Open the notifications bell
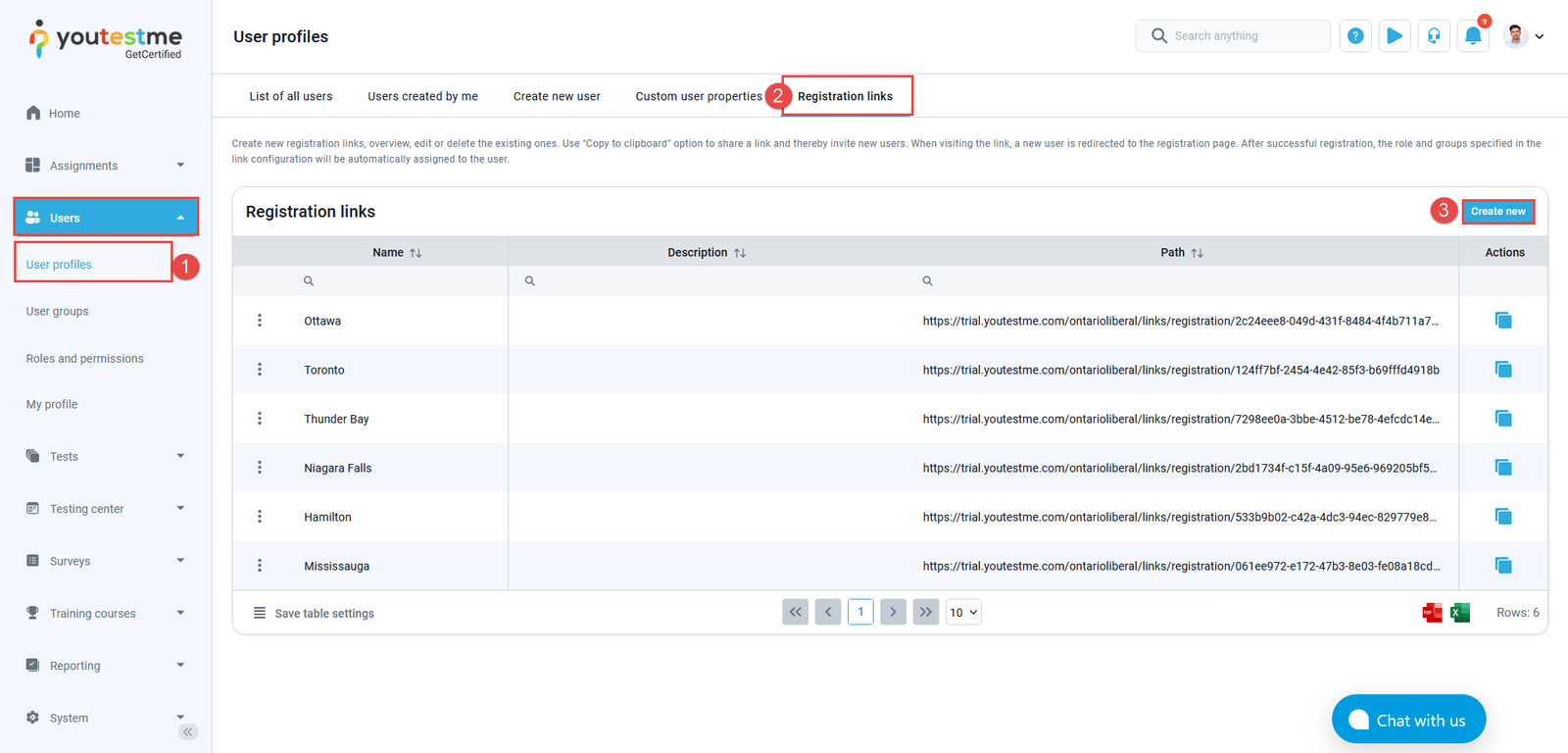The height and width of the screenshot is (753, 1568). [x=1472, y=36]
